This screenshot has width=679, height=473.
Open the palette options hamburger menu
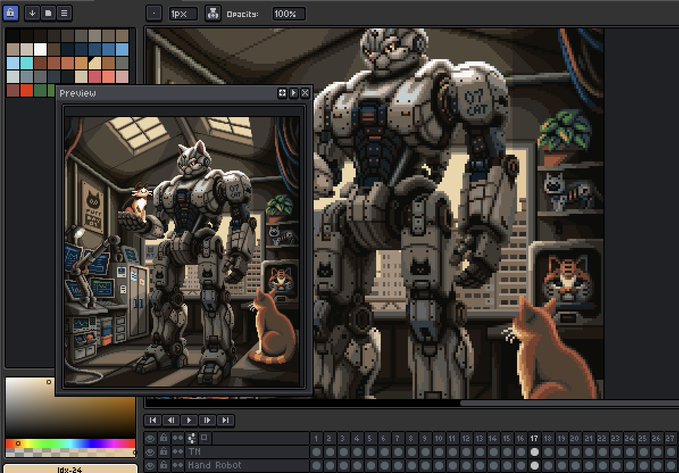coord(64,13)
